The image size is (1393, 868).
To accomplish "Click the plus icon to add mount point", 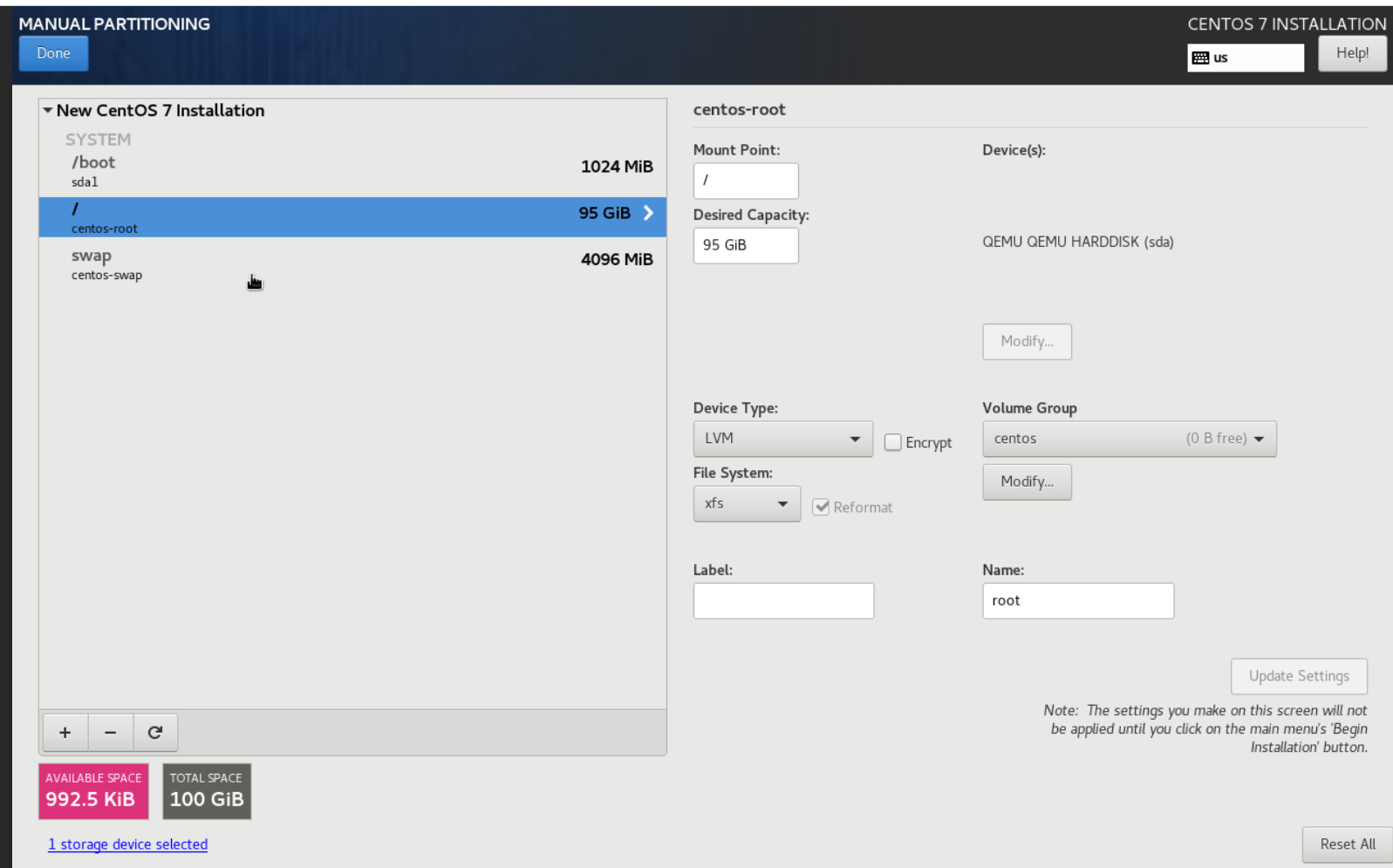I will tap(65, 732).
